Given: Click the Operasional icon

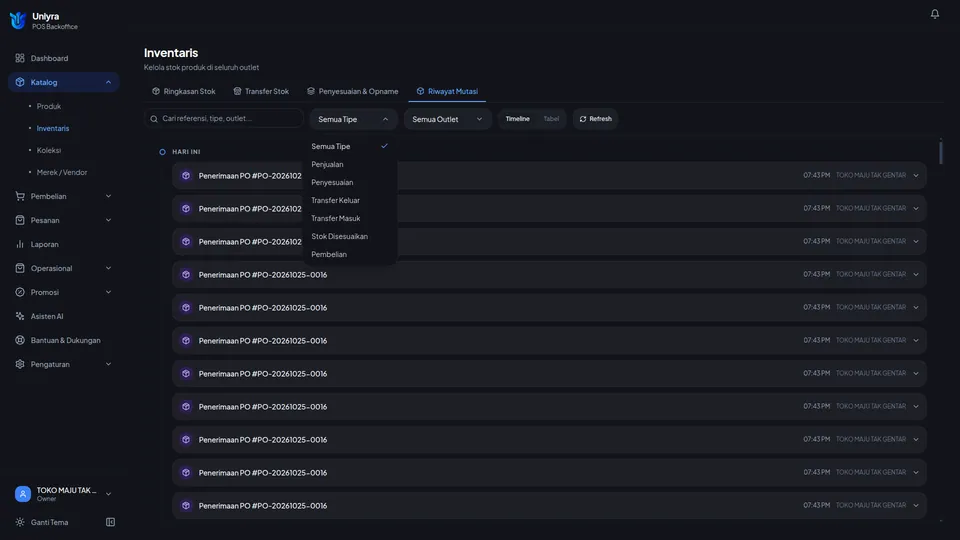Looking at the screenshot, I should 20,268.
